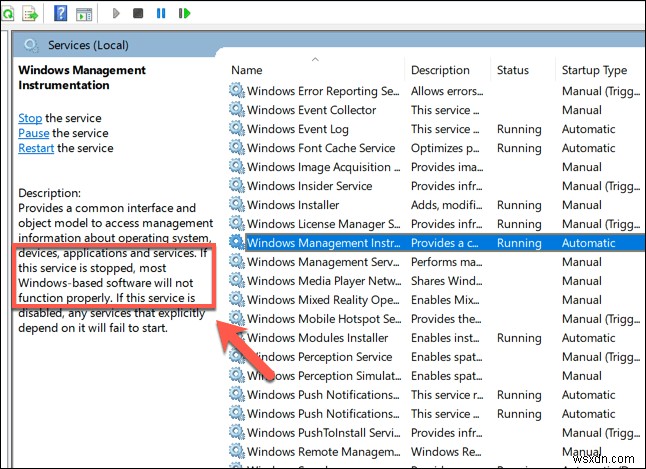Click gear icon beside Windows Installer
Image resolution: width=646 pixels, height=469 pixels.
[x=236, y=204]
